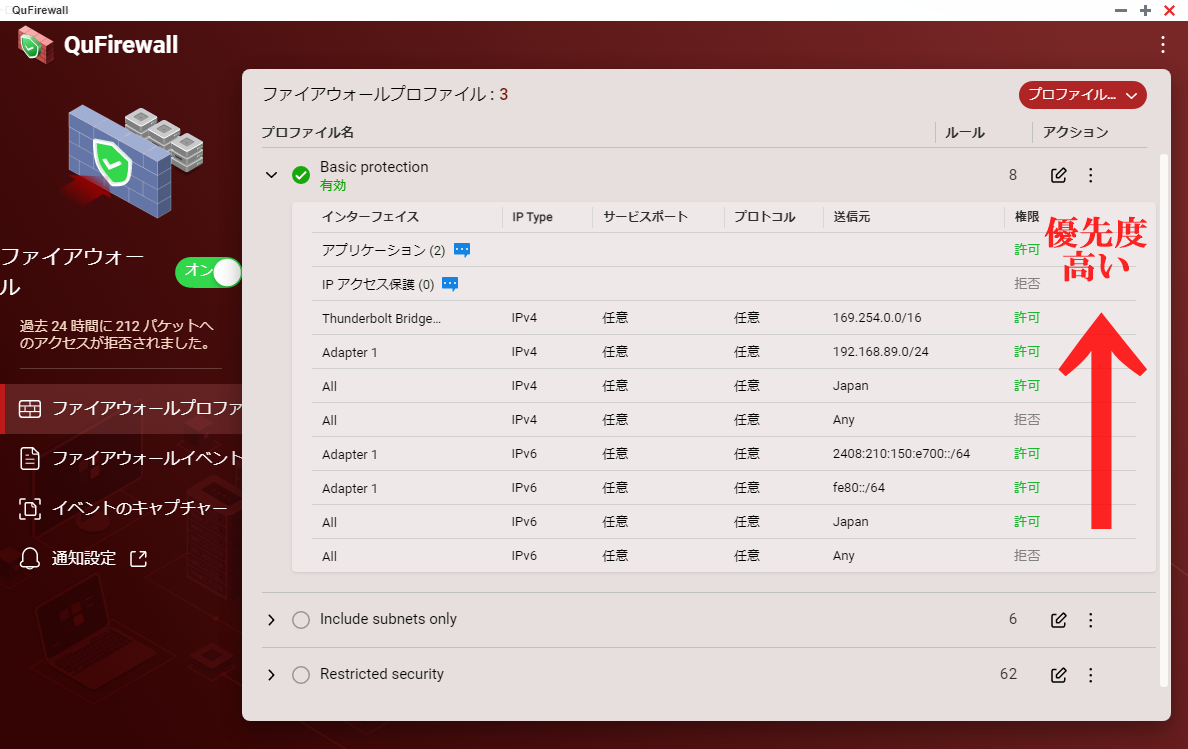The image size is (1188, 749).
Task: Open more options for Basic protection
Action: tap(1090, 175)
